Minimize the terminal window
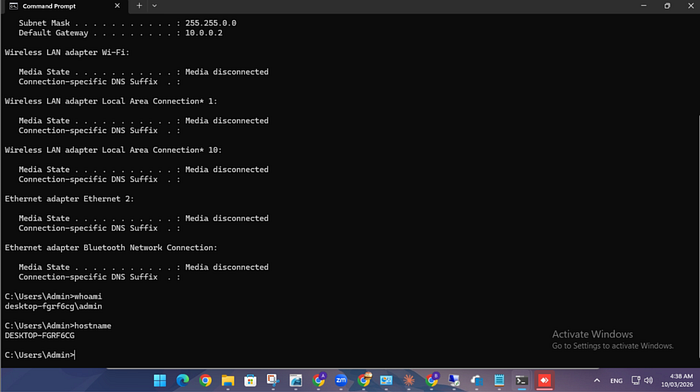This screenshot has width=700, height=392. click(643, 6)
